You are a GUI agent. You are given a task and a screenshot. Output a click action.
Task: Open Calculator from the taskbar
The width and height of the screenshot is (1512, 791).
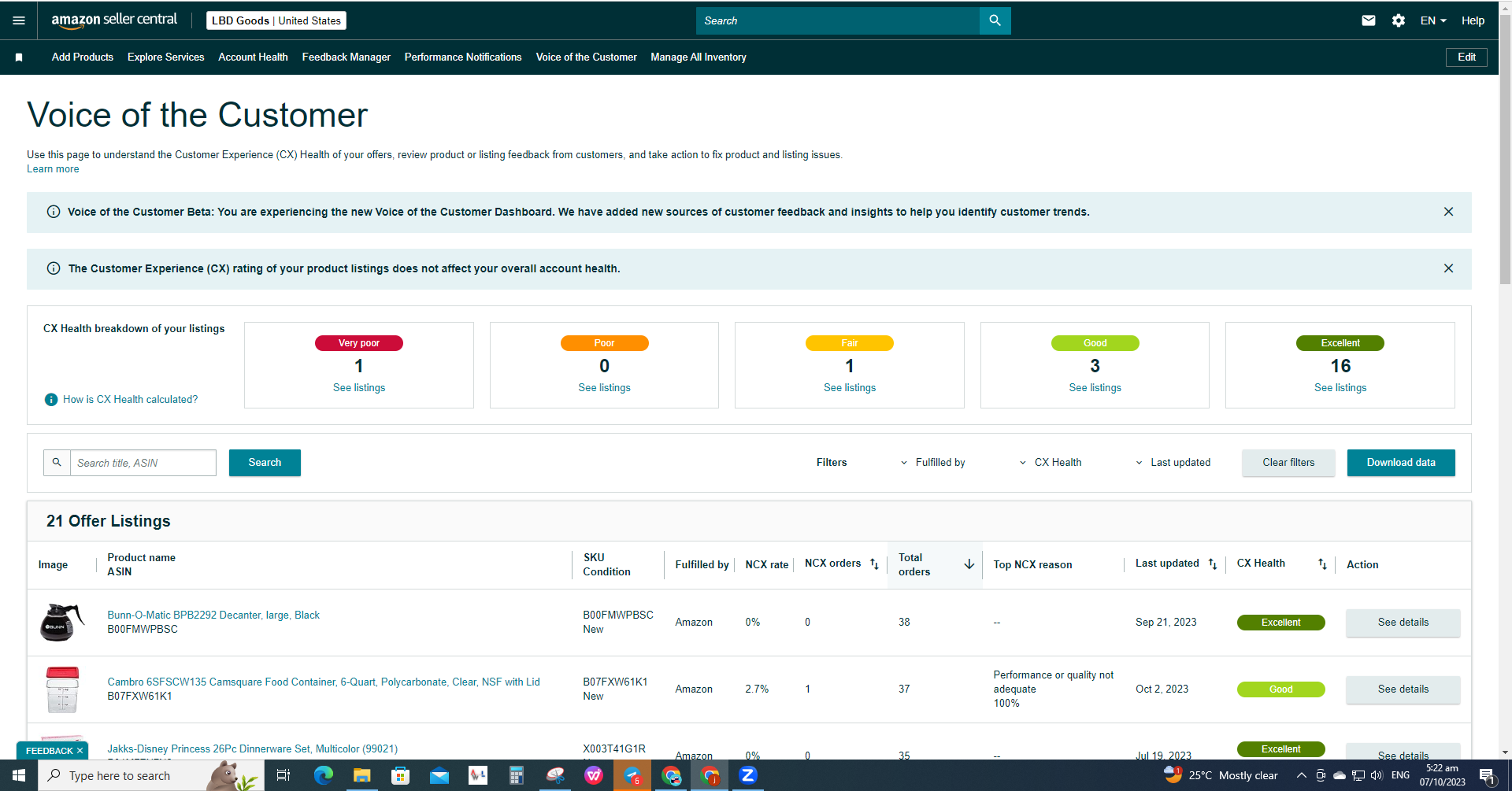tap(516, 776)
